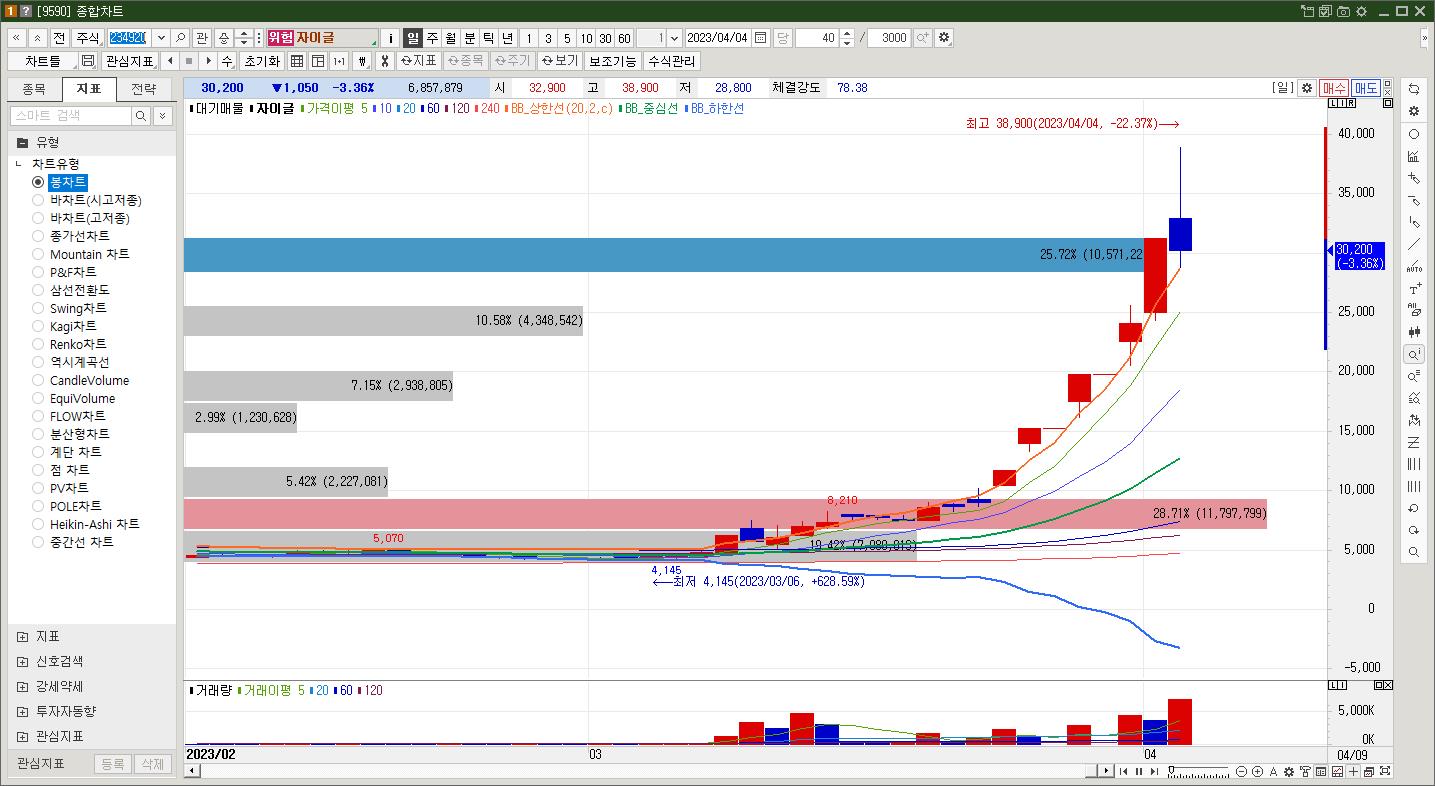Viewport: 1435px width, 786px height.
Task: Click the zoom out minus circle icon
Action: click(1242, 771)
